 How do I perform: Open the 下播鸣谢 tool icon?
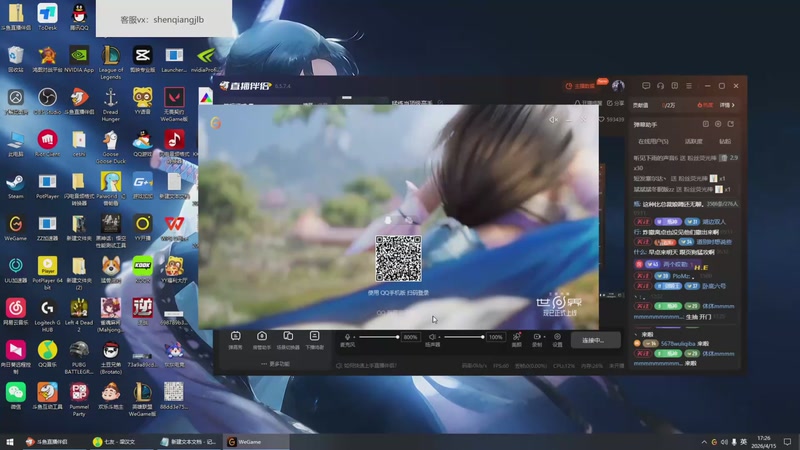[x=314, y=340]
